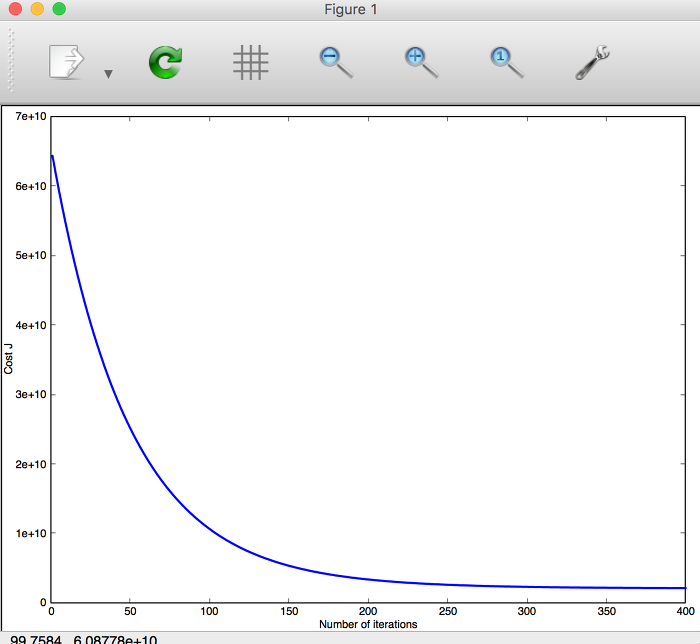Screen dimensions: 700x644
Task: Click the '200' x-axis tick label
Action: [368, 611]
